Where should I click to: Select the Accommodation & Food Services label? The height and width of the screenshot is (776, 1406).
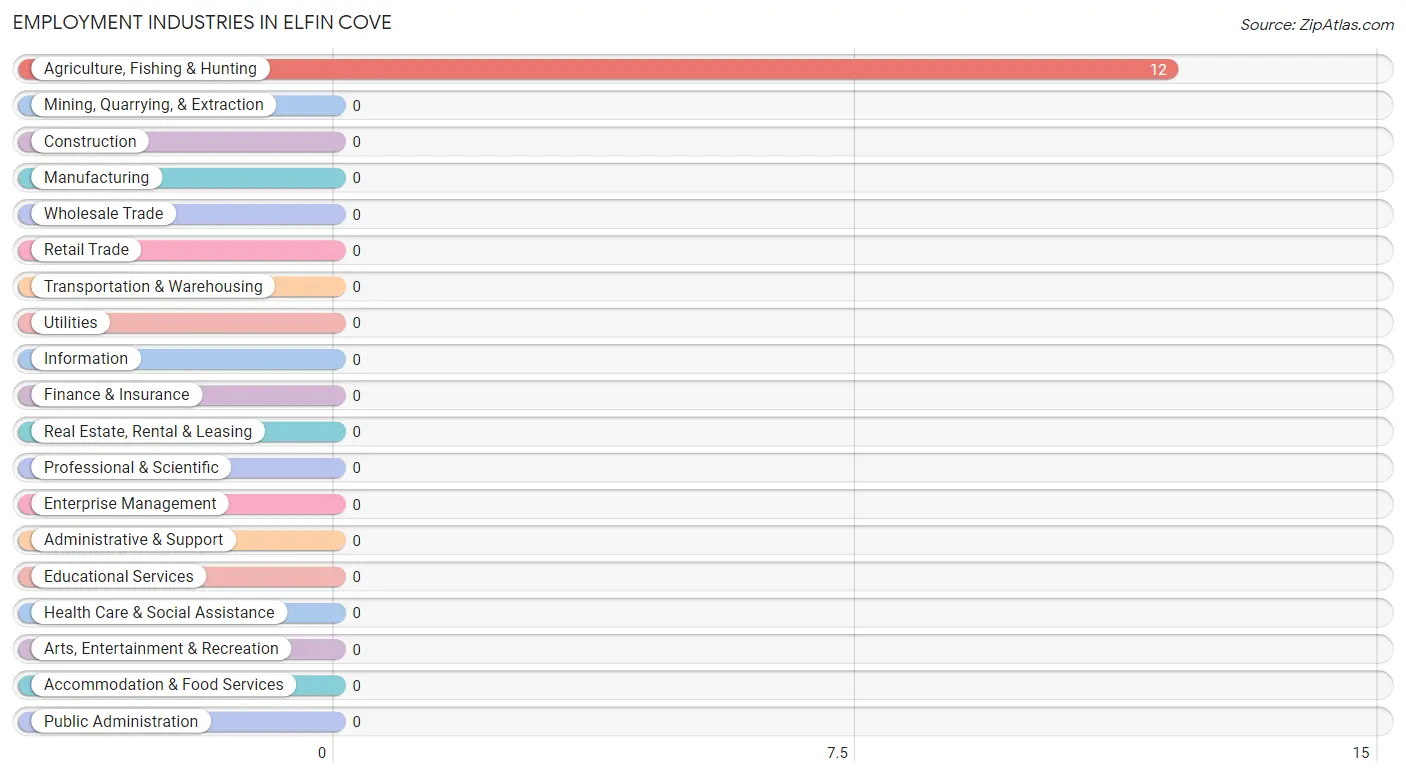[164, 685]
